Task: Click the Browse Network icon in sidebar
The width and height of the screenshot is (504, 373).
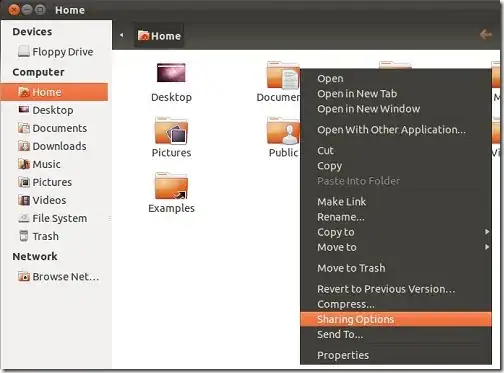Action: click(24, 276)
